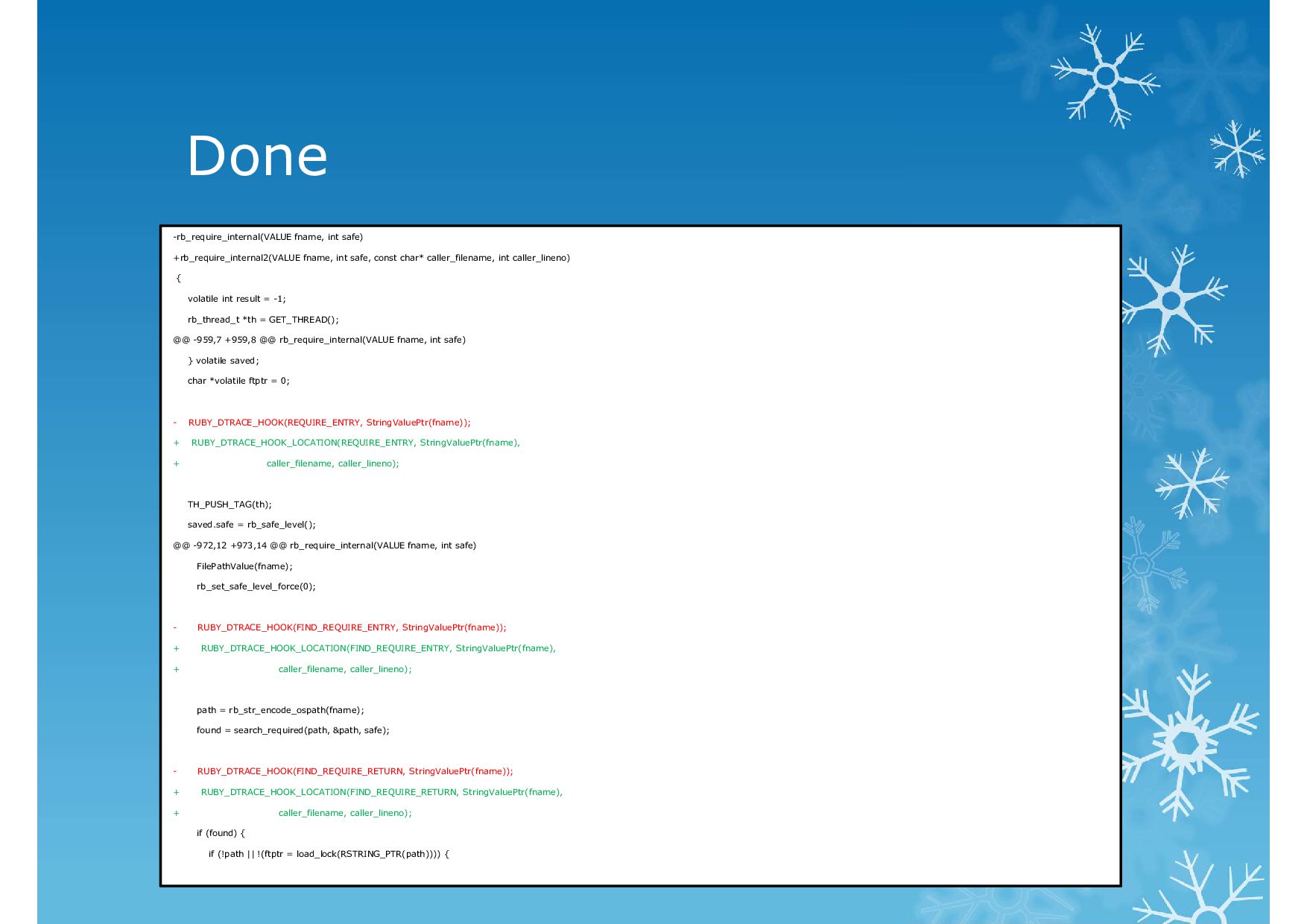The image size is (1307, 924).
Task: Click the line 'rb_set_safe_level_force(0);'
Action: (x=256, y=586)
